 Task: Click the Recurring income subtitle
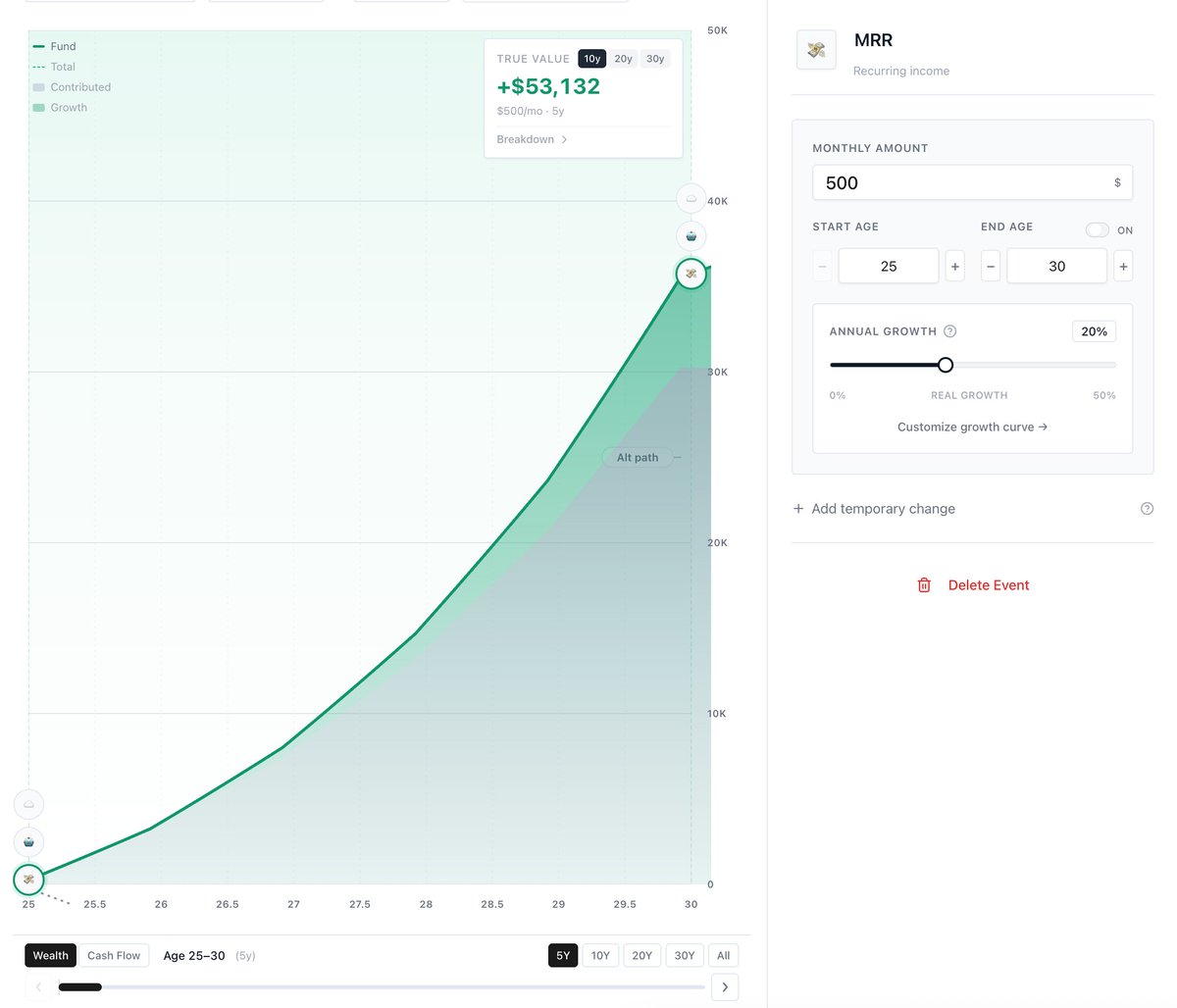coord(901,72)
